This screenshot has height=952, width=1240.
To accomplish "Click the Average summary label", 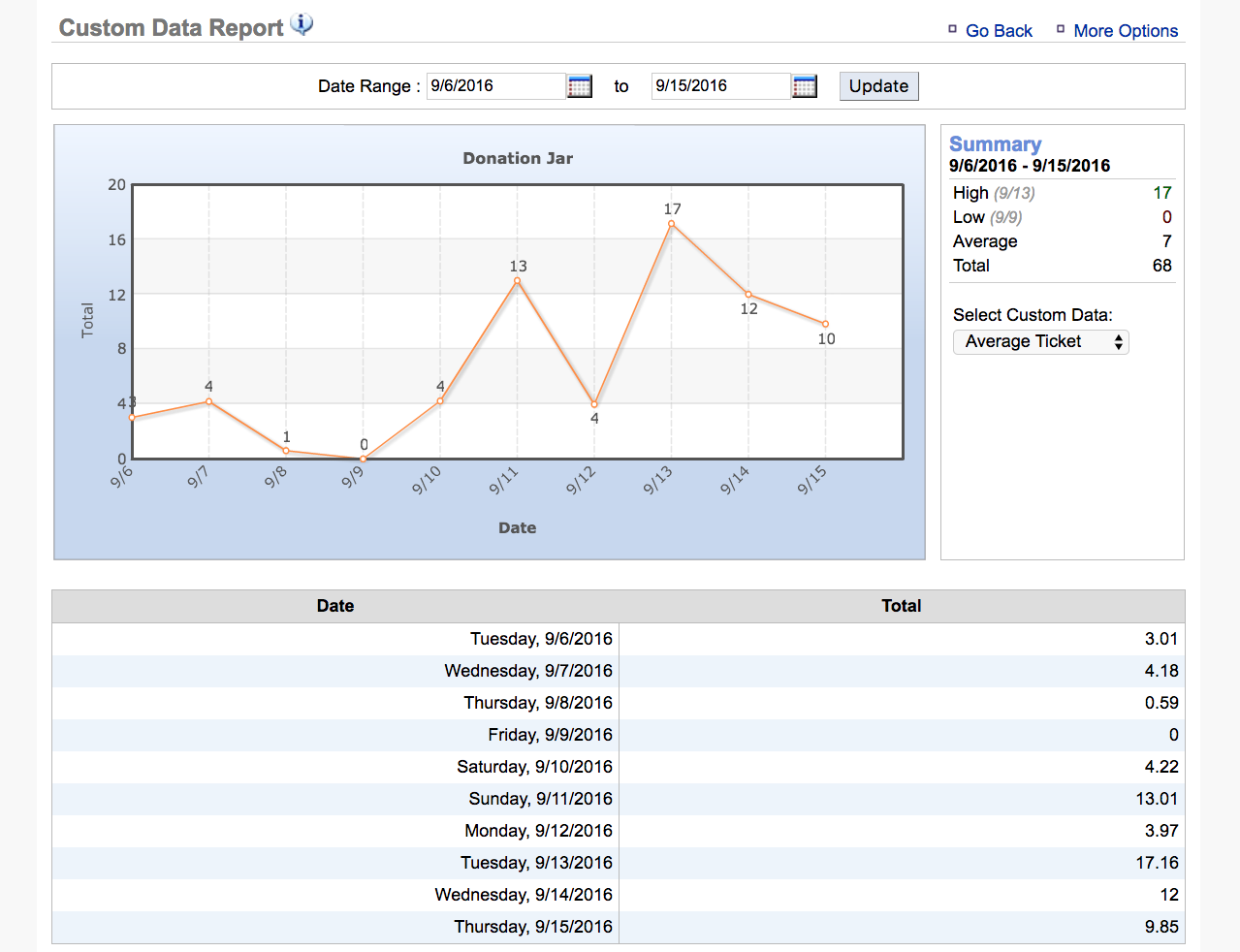I will [985, 241].
